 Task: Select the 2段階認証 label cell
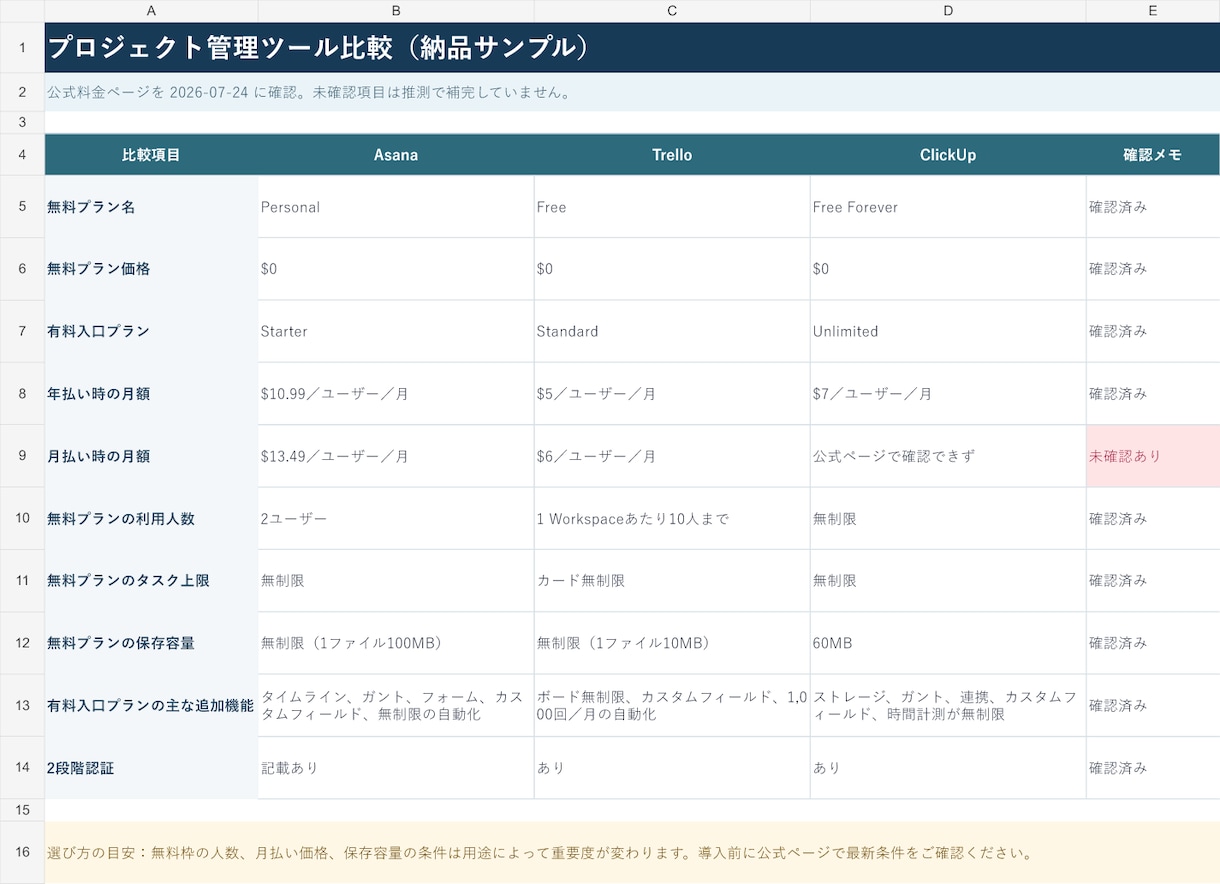pos(151,767)
